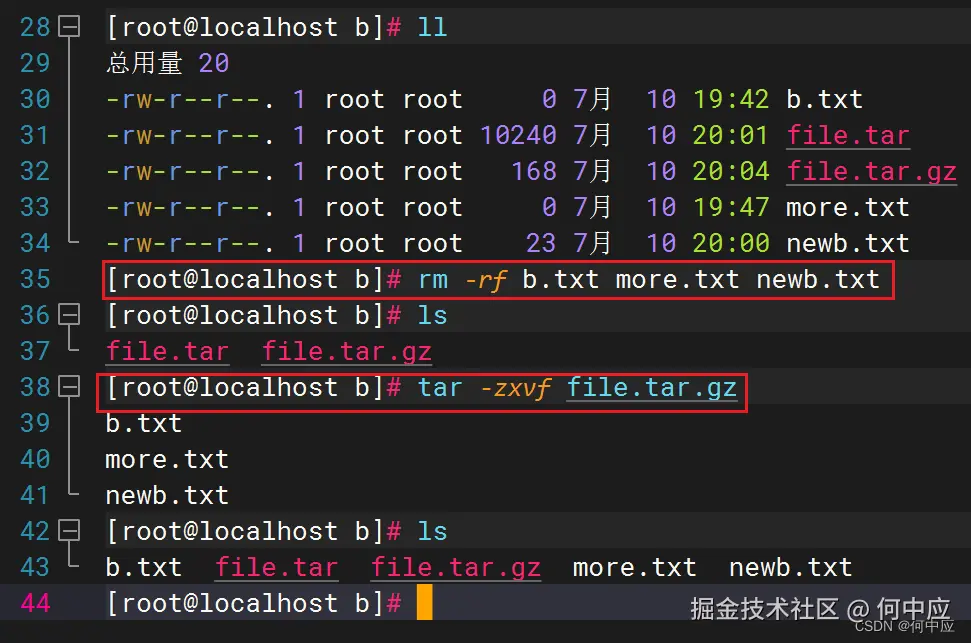Click the extracted more.txt on line 40
The width and height of the screenshot is (971, 643).
click(x=167, y=459)
